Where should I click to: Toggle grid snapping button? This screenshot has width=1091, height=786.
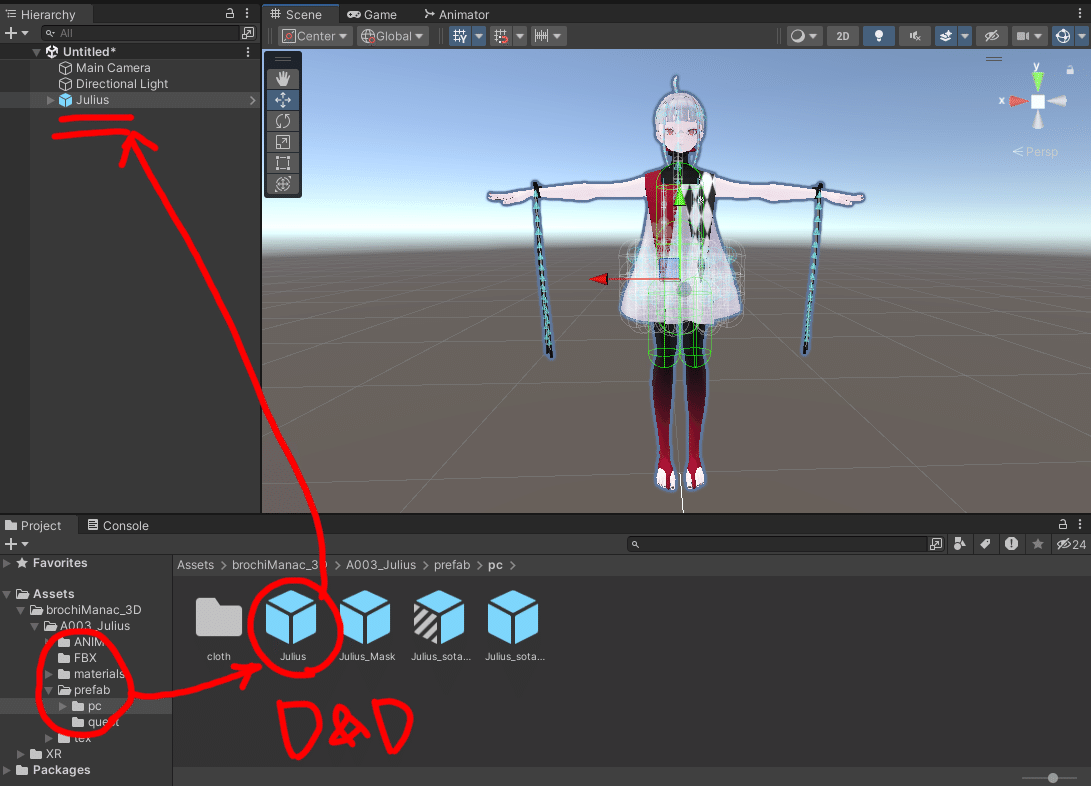point(501,36)
